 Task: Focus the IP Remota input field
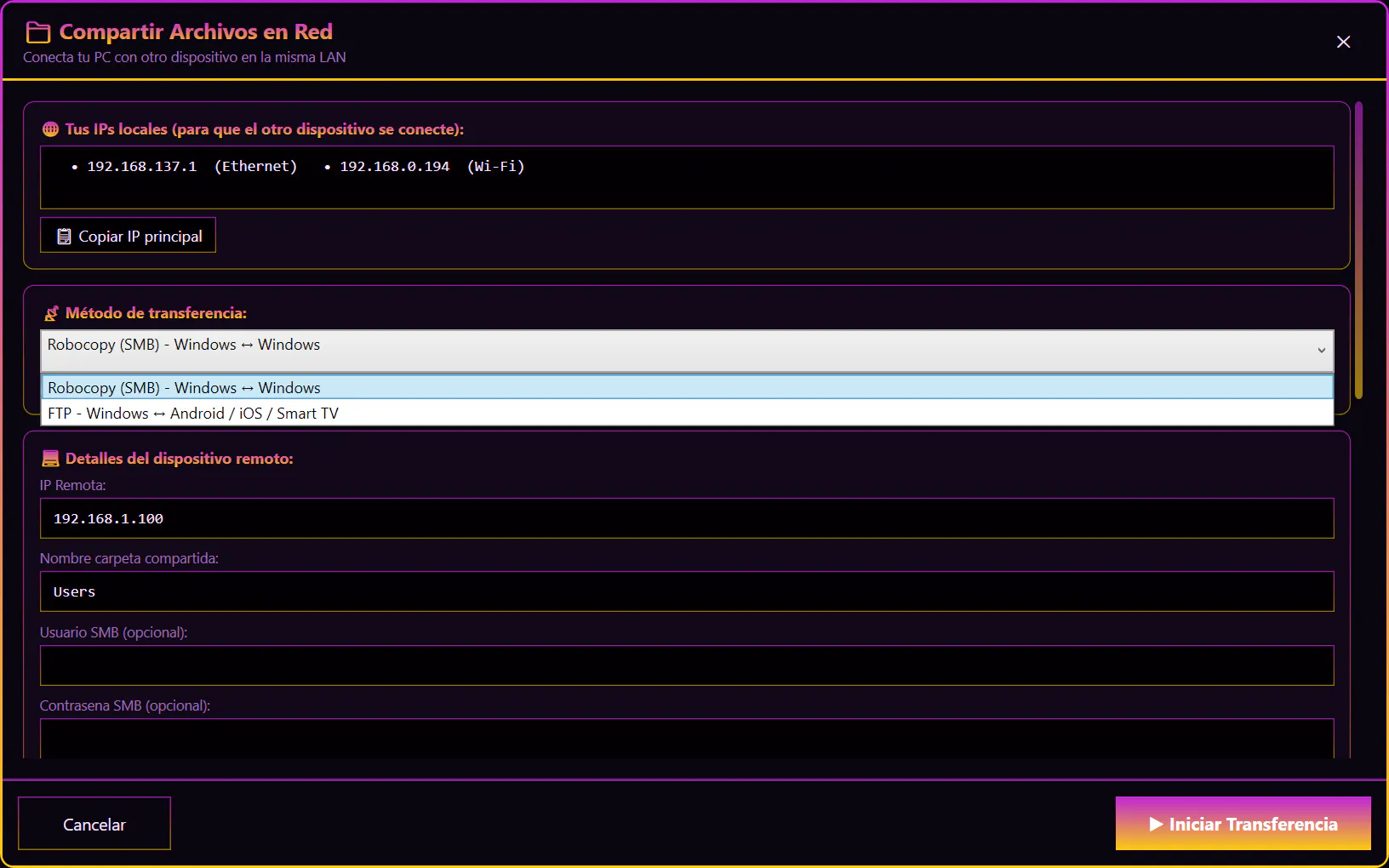[x=687, y=518]
